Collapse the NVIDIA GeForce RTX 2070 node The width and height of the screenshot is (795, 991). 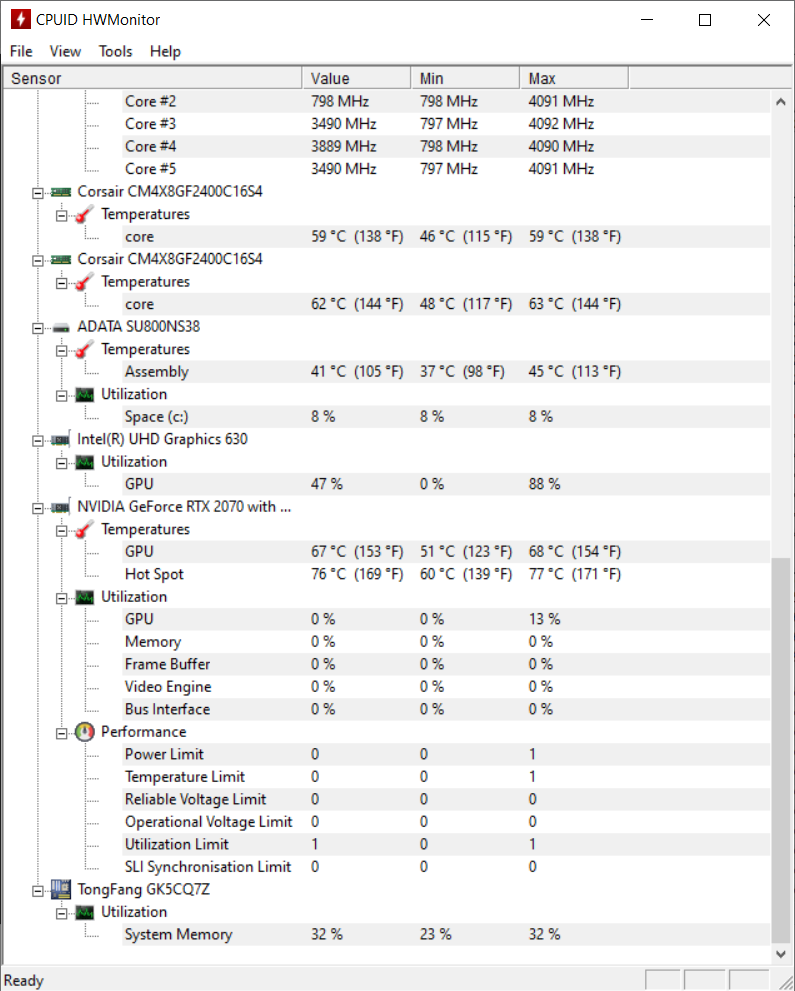point(38,508)
